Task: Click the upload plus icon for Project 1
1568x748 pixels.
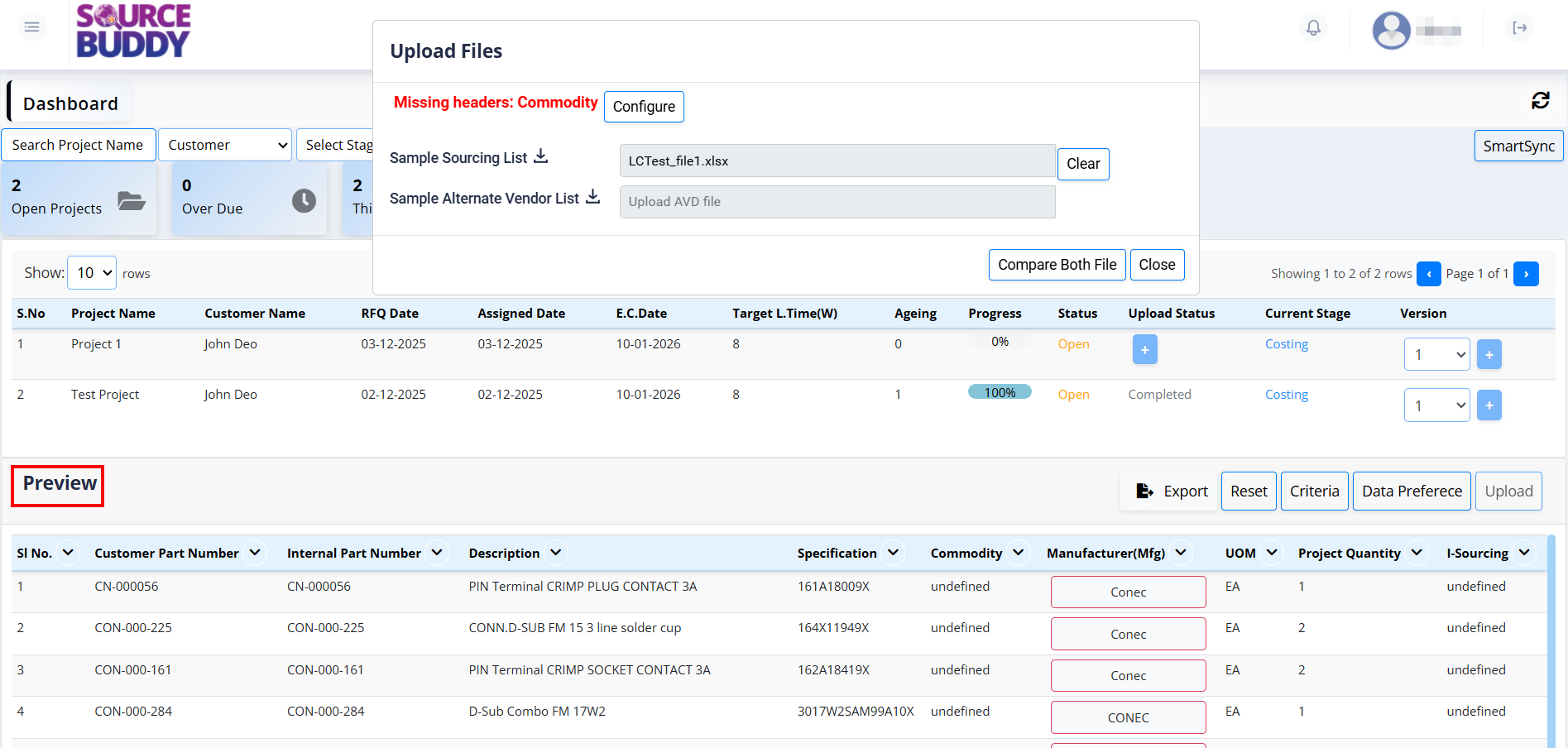Action: click(x=1144, y=350)
